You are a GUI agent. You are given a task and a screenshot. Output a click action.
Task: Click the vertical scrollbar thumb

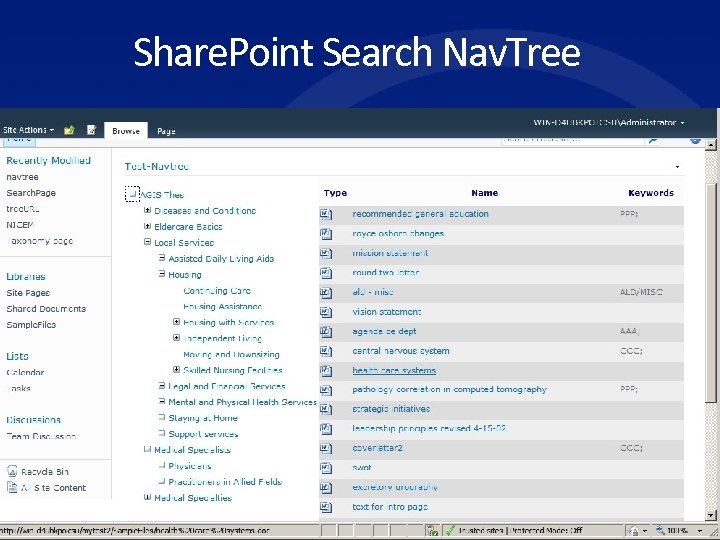click(x=710, y=292)
